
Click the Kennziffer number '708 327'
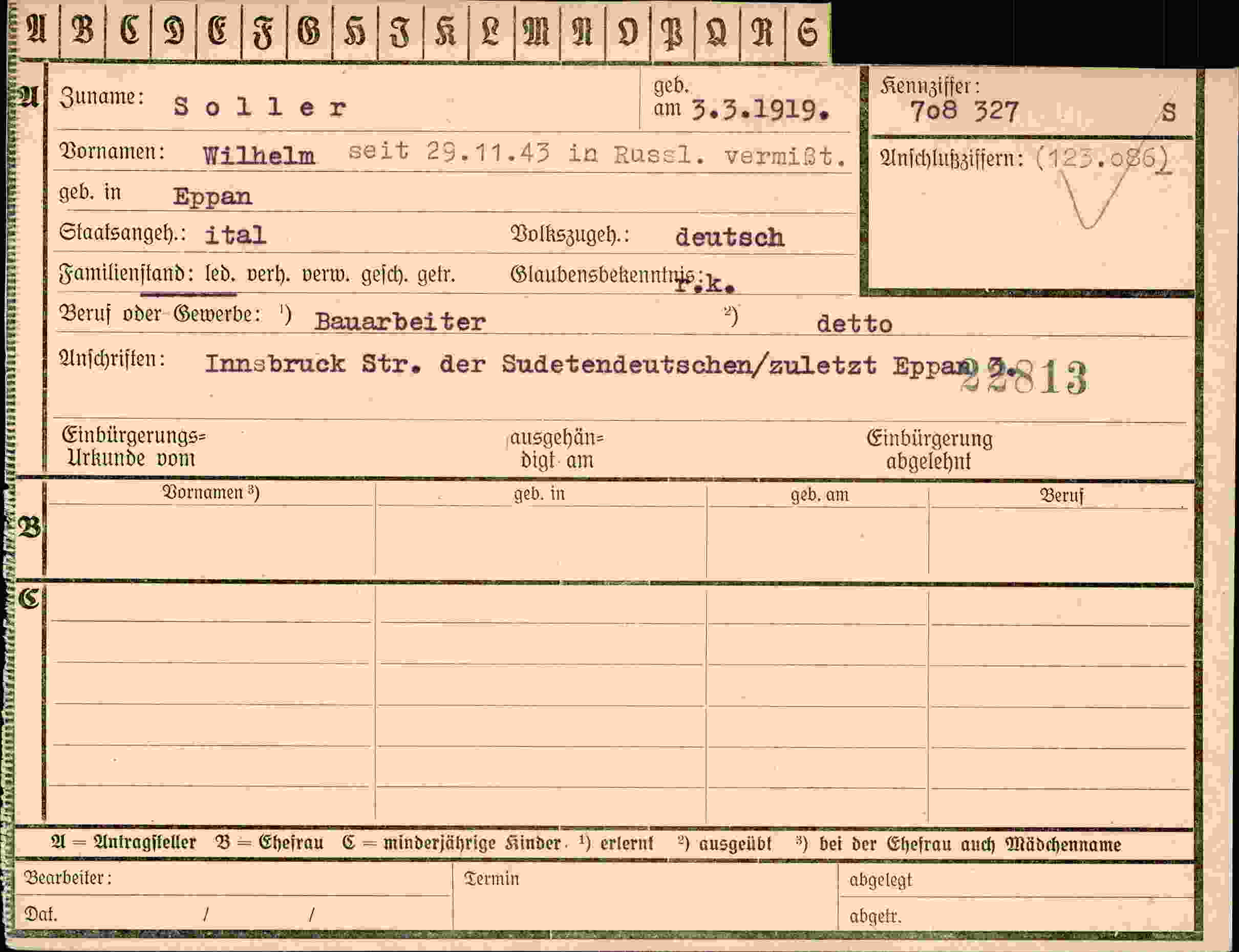(964, 111)
